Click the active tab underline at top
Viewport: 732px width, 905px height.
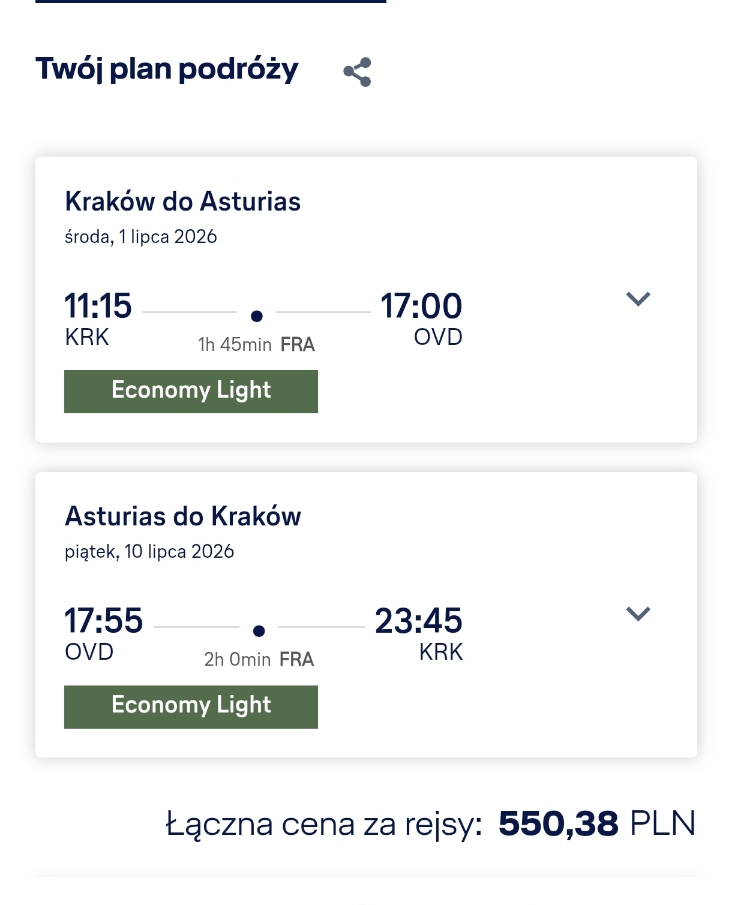point(211,2)
